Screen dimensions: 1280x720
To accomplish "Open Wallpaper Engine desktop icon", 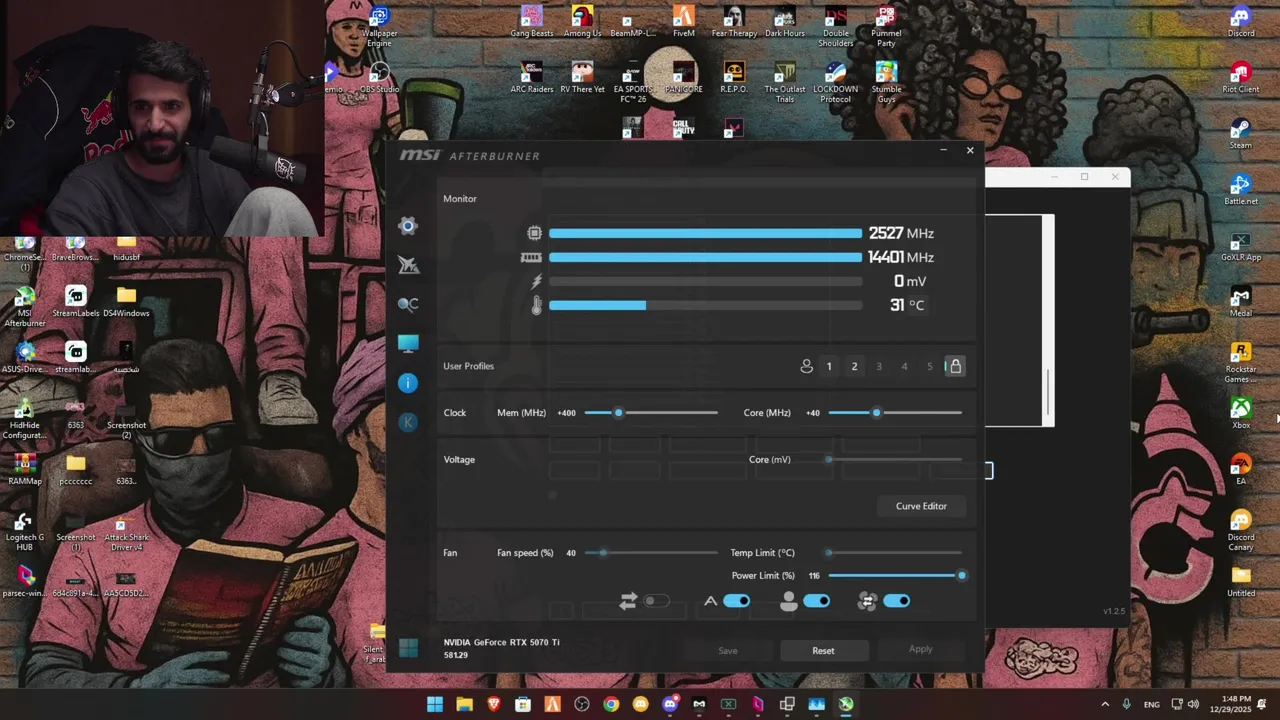I will (x=380, y=26).
